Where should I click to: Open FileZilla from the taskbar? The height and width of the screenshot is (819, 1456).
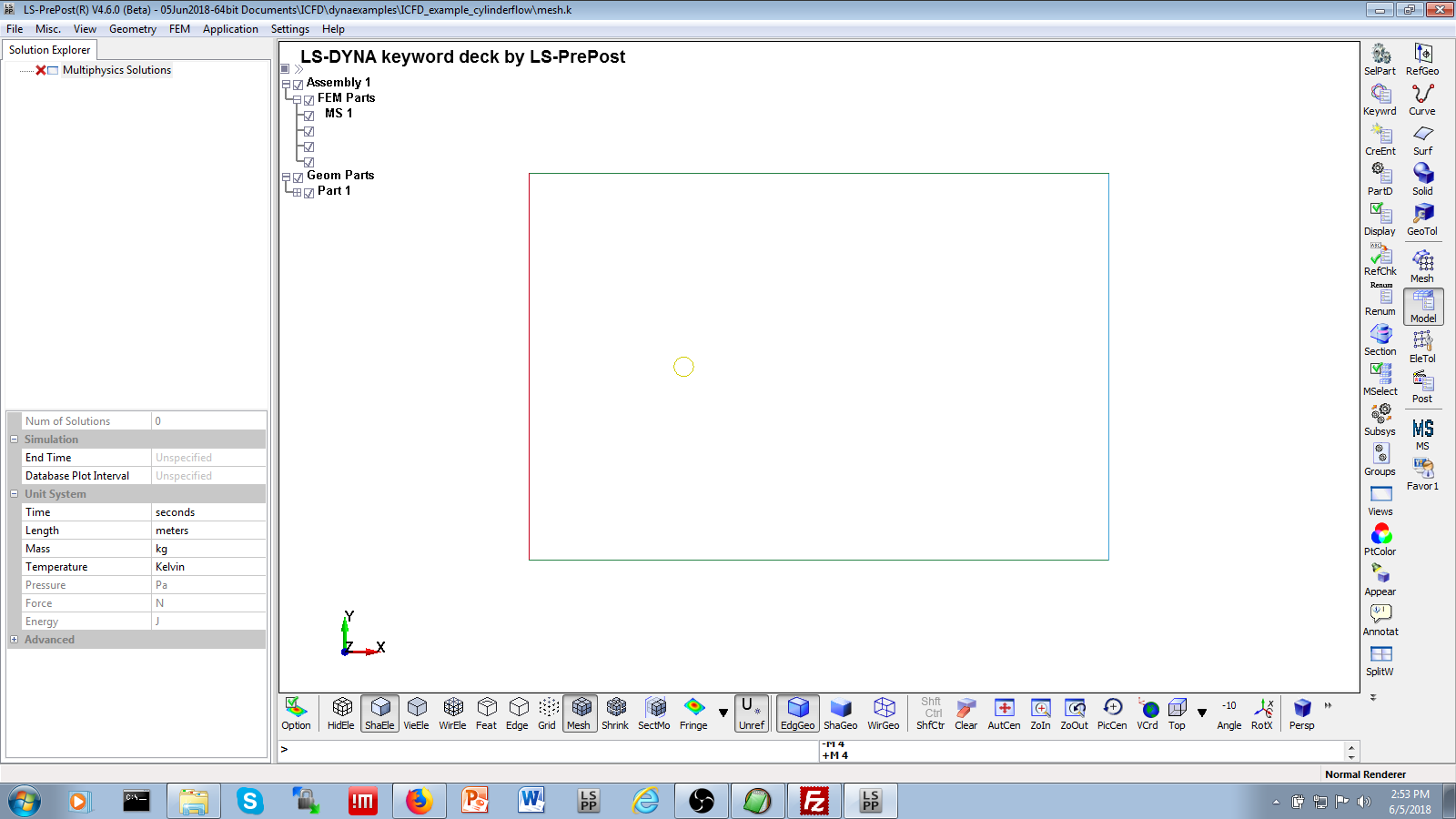click(x=814, y=801)
